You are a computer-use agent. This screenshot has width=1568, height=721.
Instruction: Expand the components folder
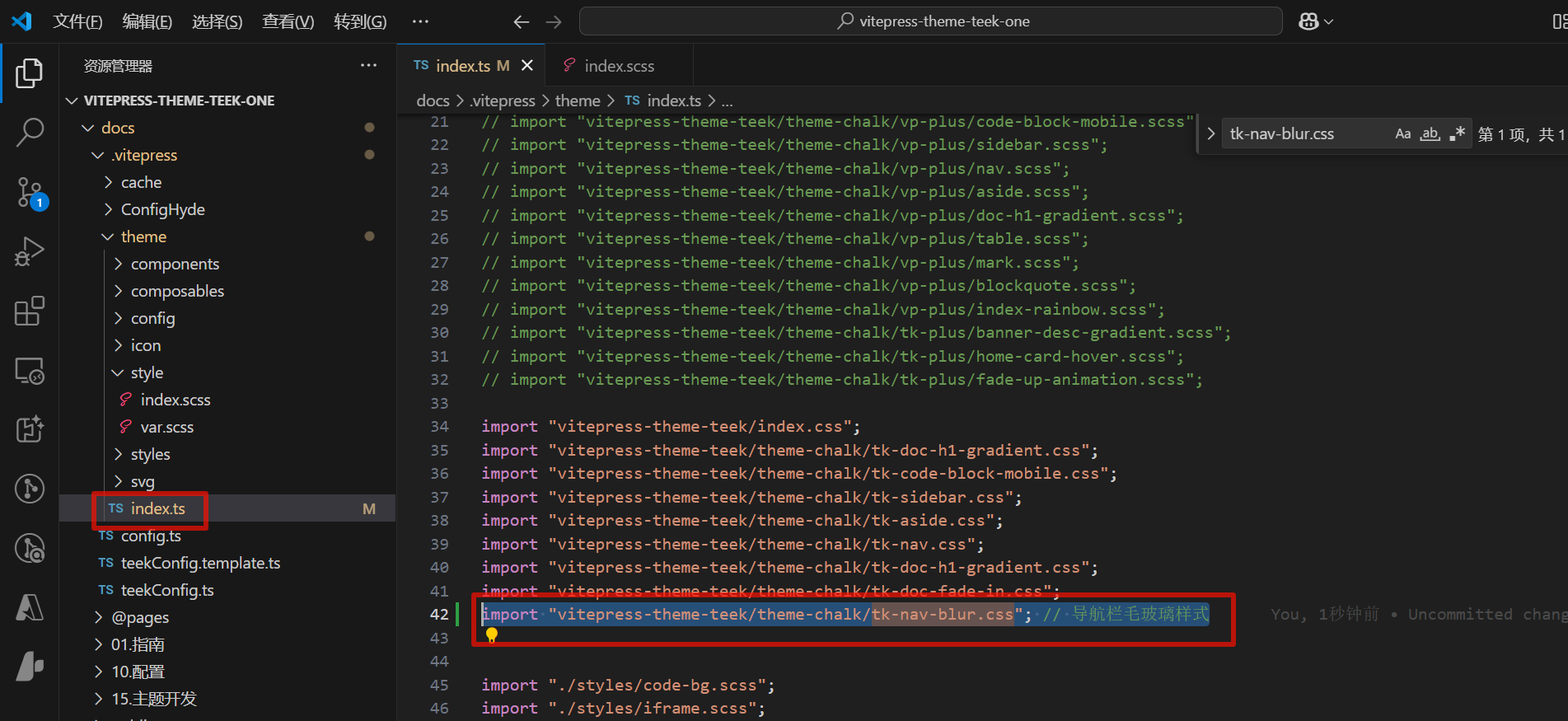[175, 264]
